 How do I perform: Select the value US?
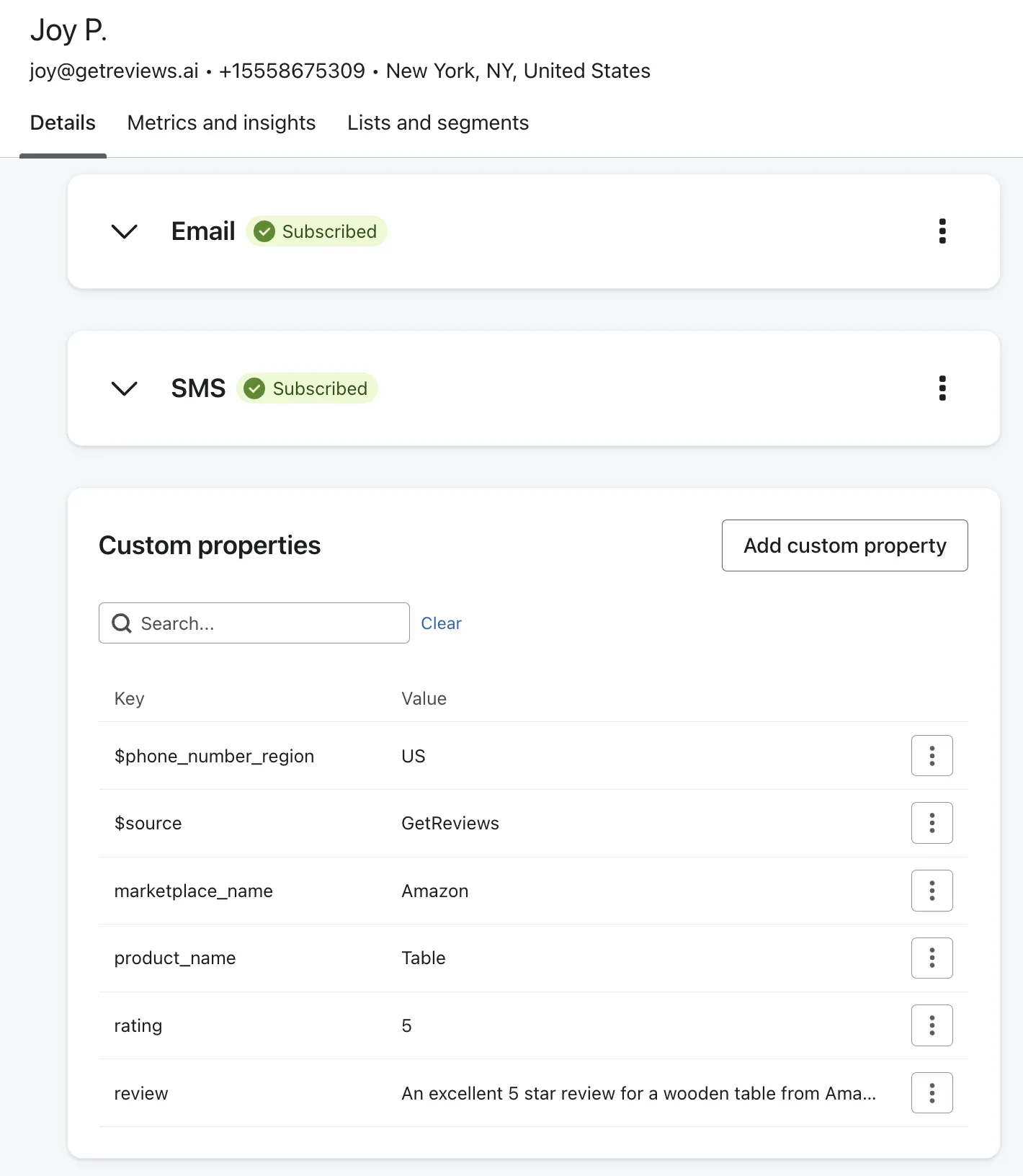pyautogui.click(x=414, y=756)
